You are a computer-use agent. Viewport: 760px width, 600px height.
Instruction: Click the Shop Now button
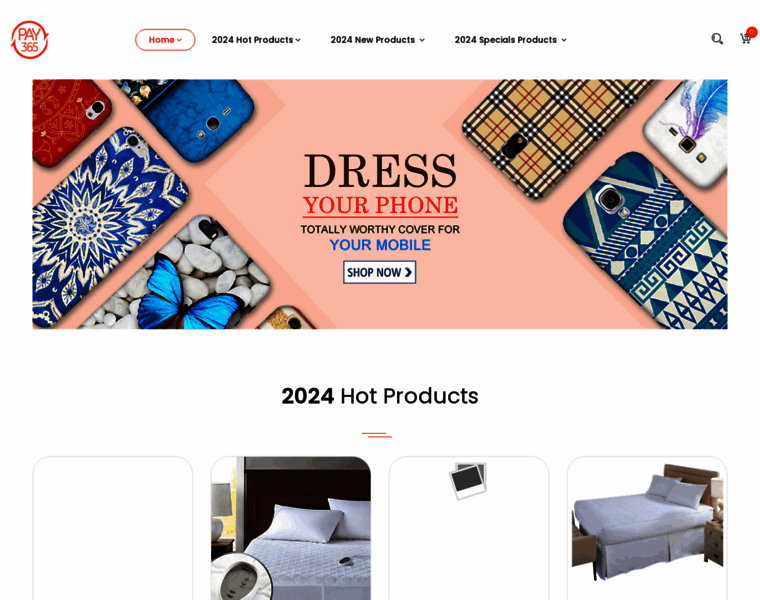point(380,272)
